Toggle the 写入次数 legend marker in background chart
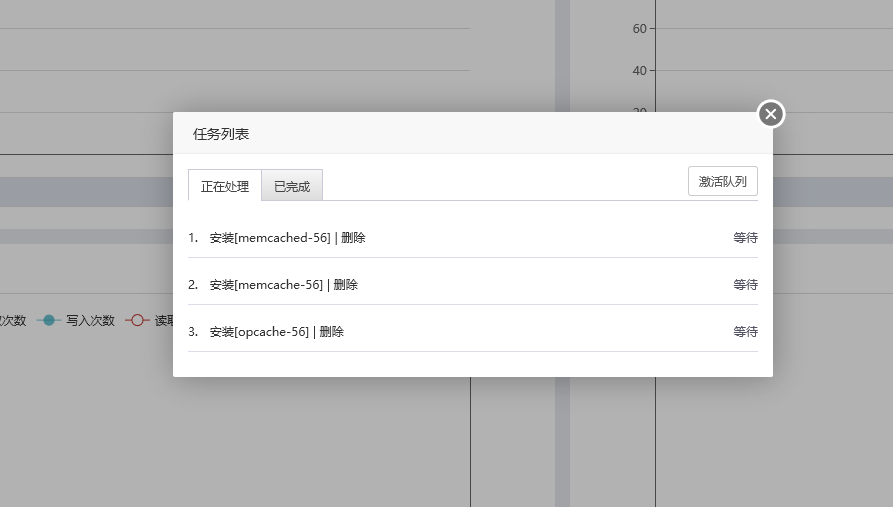This screenshot has width=893, height=507. pos(49,320)
